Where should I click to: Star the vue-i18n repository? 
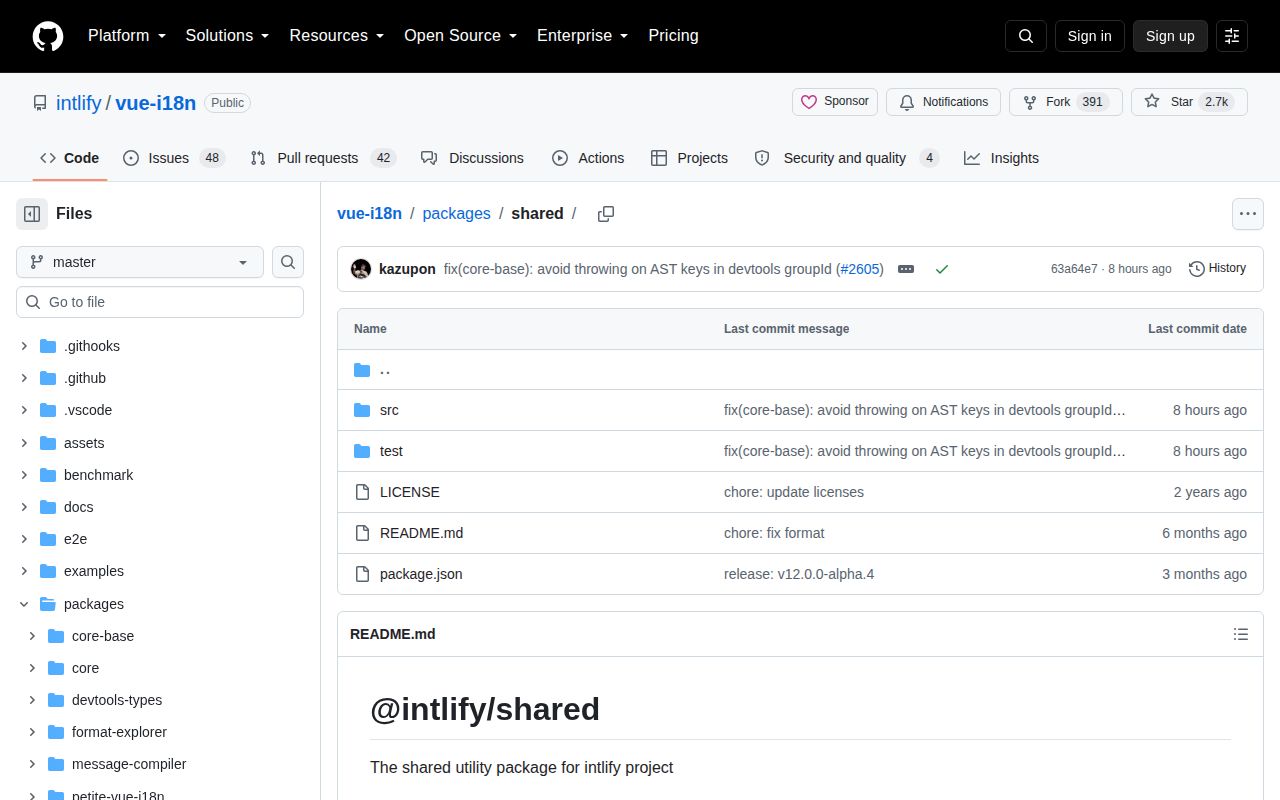pos(1189,102)
